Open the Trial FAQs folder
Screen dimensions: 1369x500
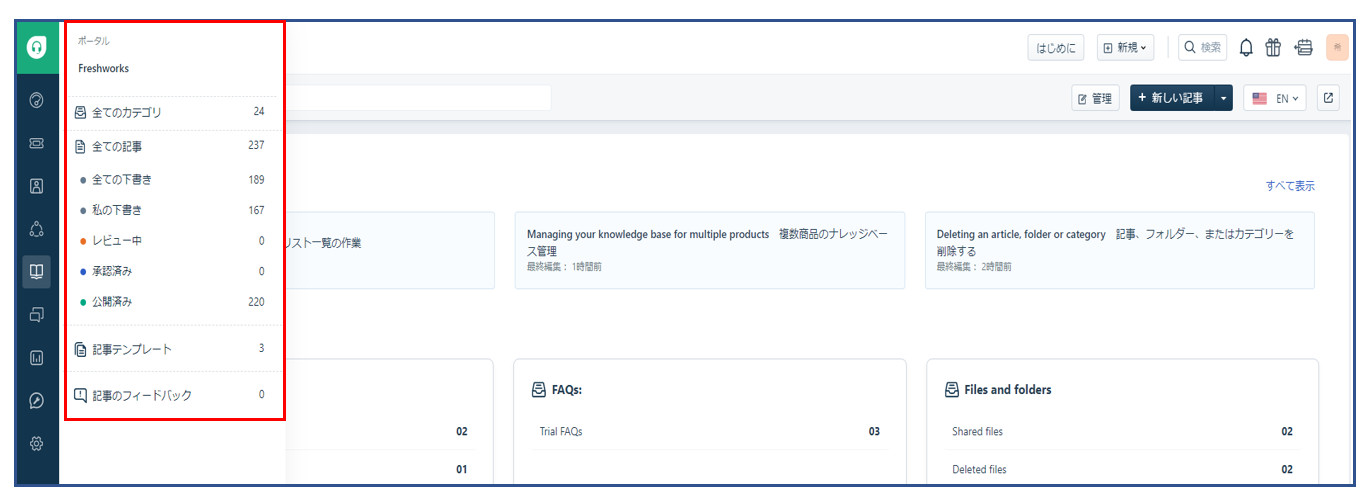(560, 432)
